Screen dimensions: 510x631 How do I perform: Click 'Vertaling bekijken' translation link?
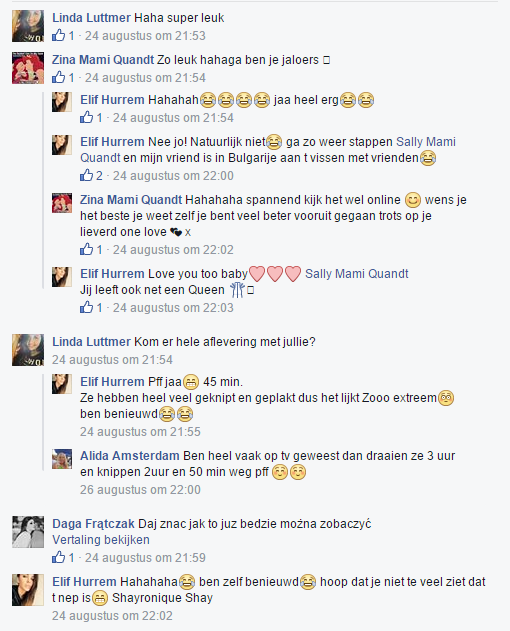click(101, 540)
